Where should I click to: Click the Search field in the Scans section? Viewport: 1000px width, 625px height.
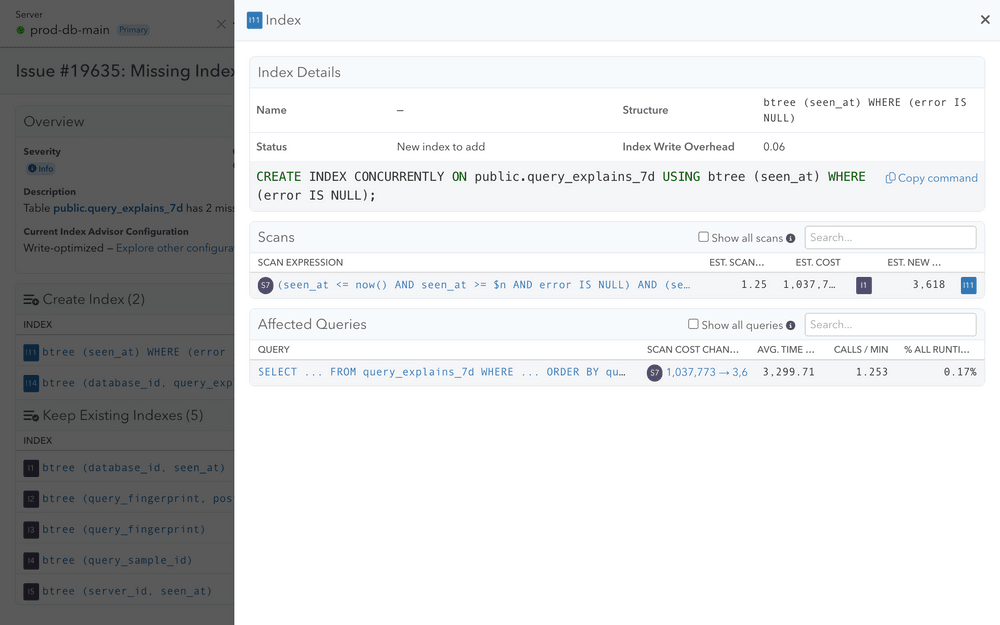pos(890,237)
